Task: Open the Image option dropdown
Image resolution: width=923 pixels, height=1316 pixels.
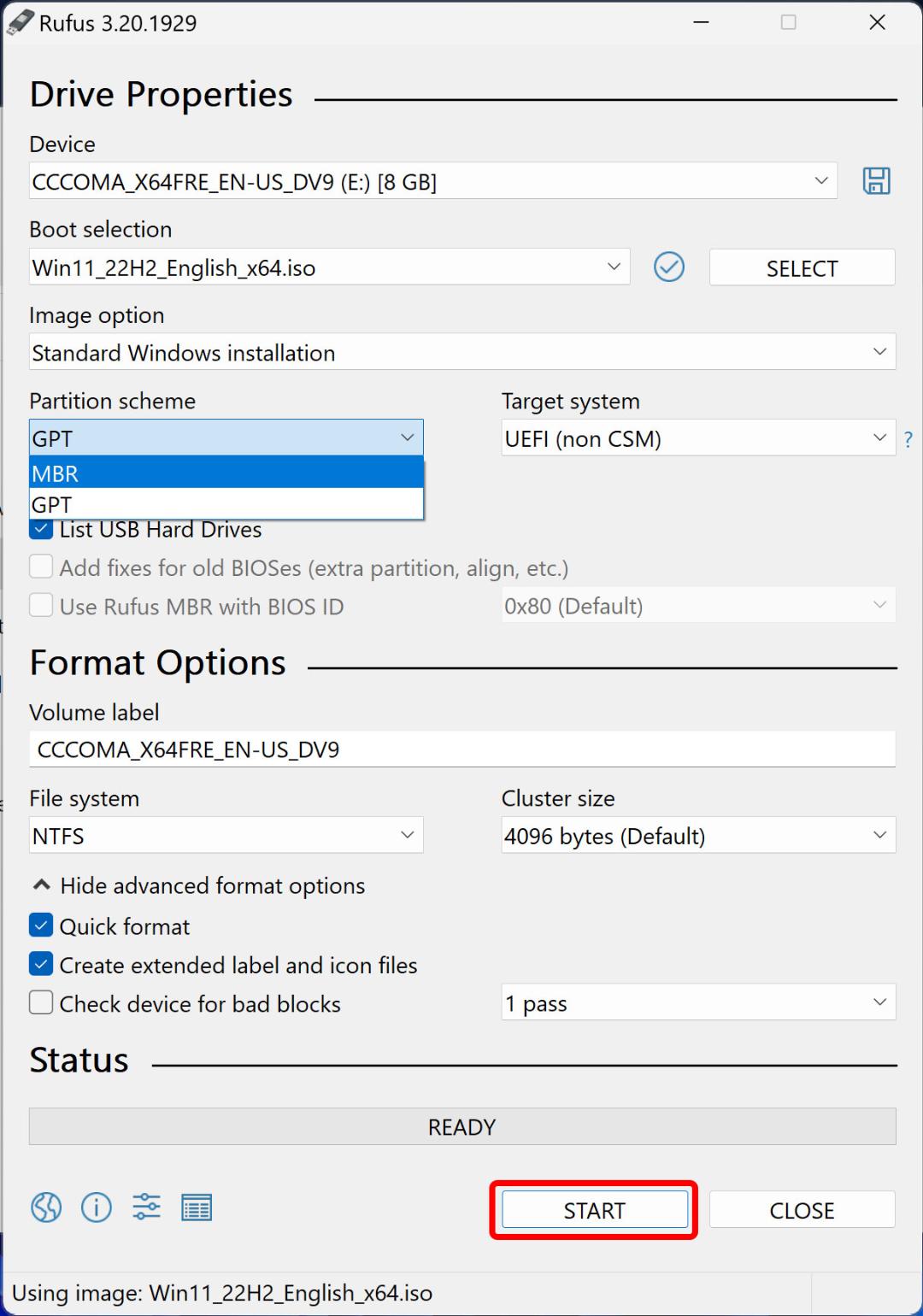Action: [462, 352]
